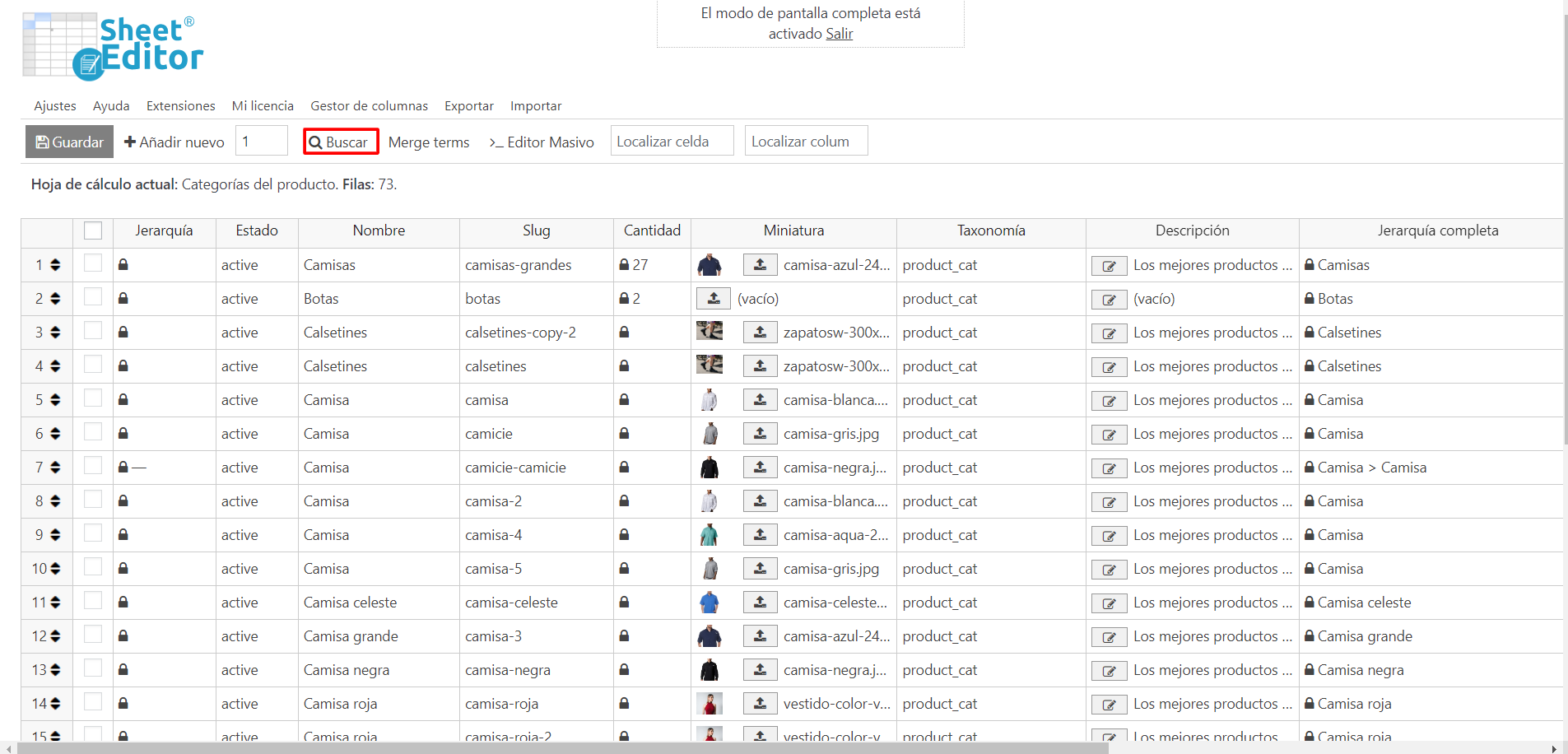The width and height of the screenshot is (1568, 754).
Task: Click the upload icon in Botas row
Action: (x=714, y=299)
